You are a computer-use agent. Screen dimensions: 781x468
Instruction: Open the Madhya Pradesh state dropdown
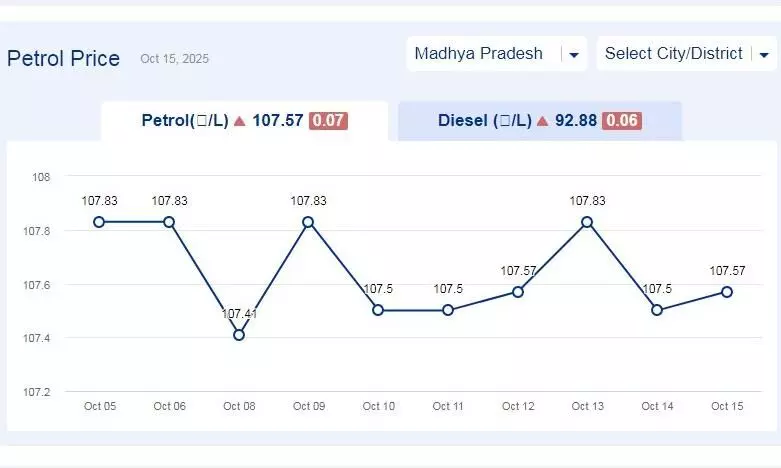tap(480, 54)
